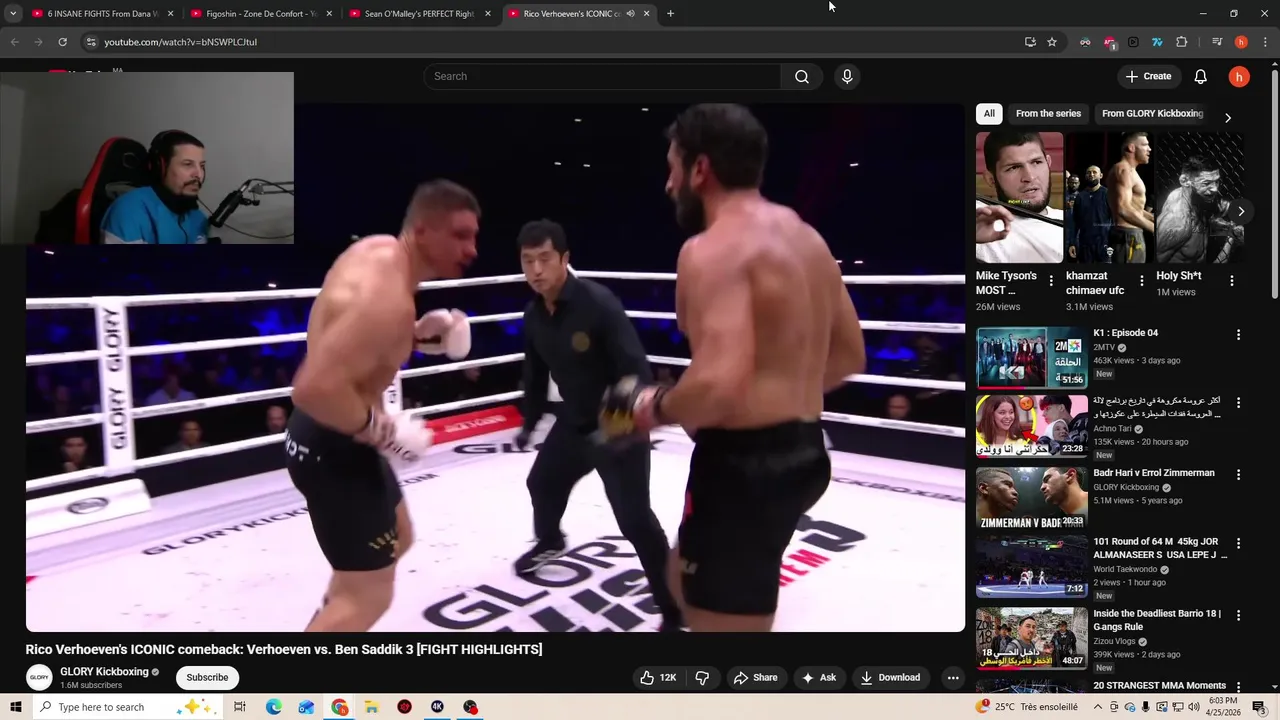Open options for Badr Hari v Errol Zimmerman
Screen dimensions: 1280x720
pyautogui.click(x=1238, y=475)
